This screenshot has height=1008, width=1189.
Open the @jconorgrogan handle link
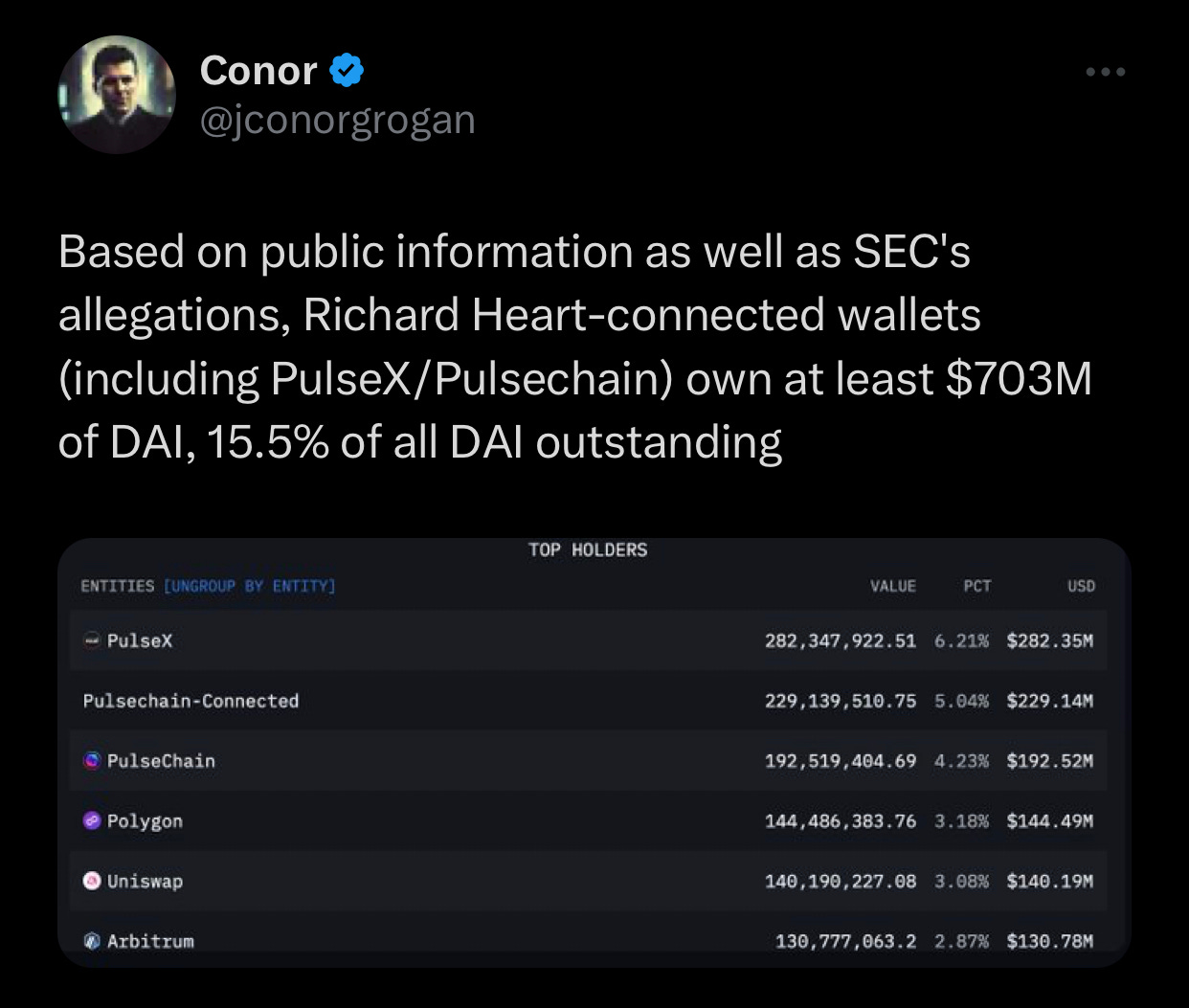tap(337, 121)
